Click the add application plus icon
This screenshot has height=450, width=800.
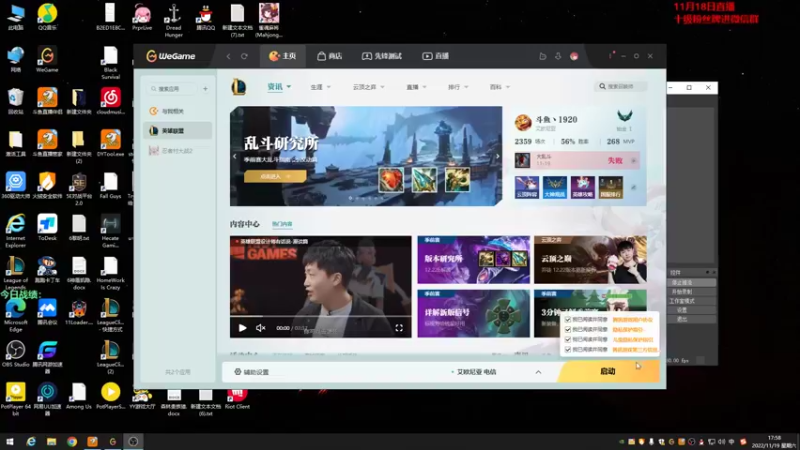pyautogui.click(x=205, y=89)
